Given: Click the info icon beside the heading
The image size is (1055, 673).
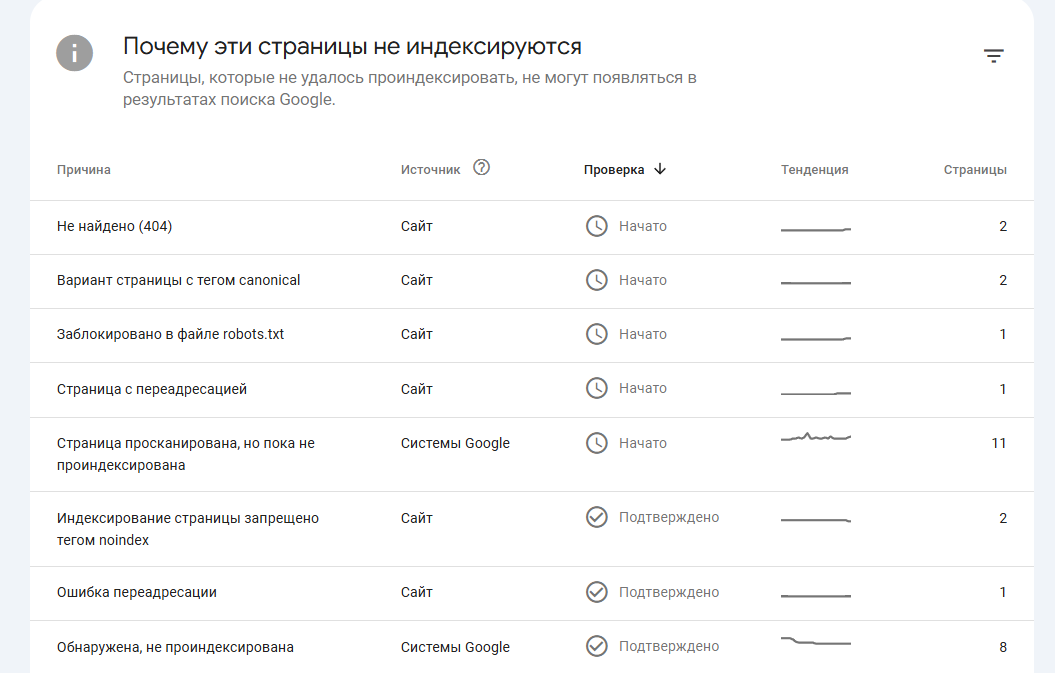Looking at the screenshot, I should point(75,53).
